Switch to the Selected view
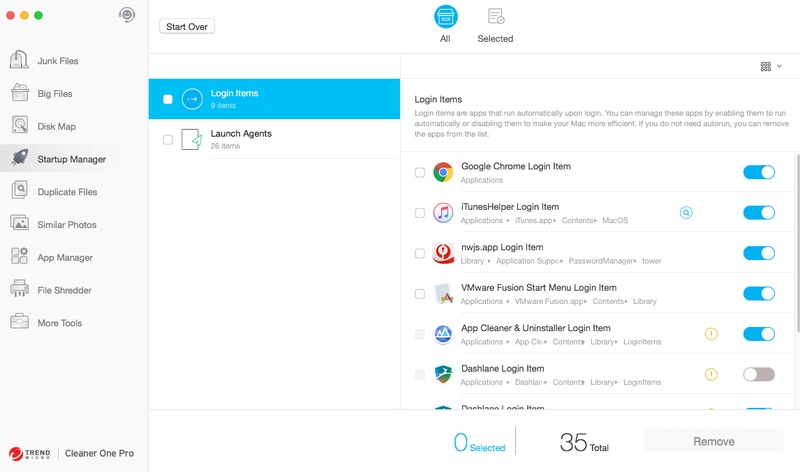 [x=495, y=25]
